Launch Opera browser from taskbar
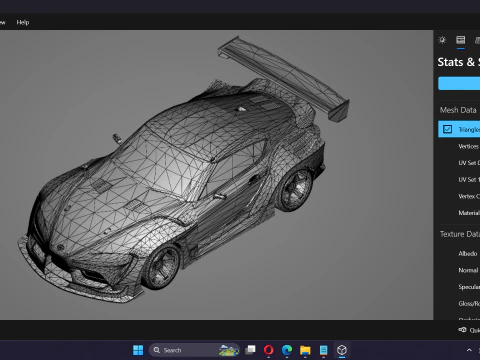This screenshot has height=360, width=480. (x=269, y=350)
